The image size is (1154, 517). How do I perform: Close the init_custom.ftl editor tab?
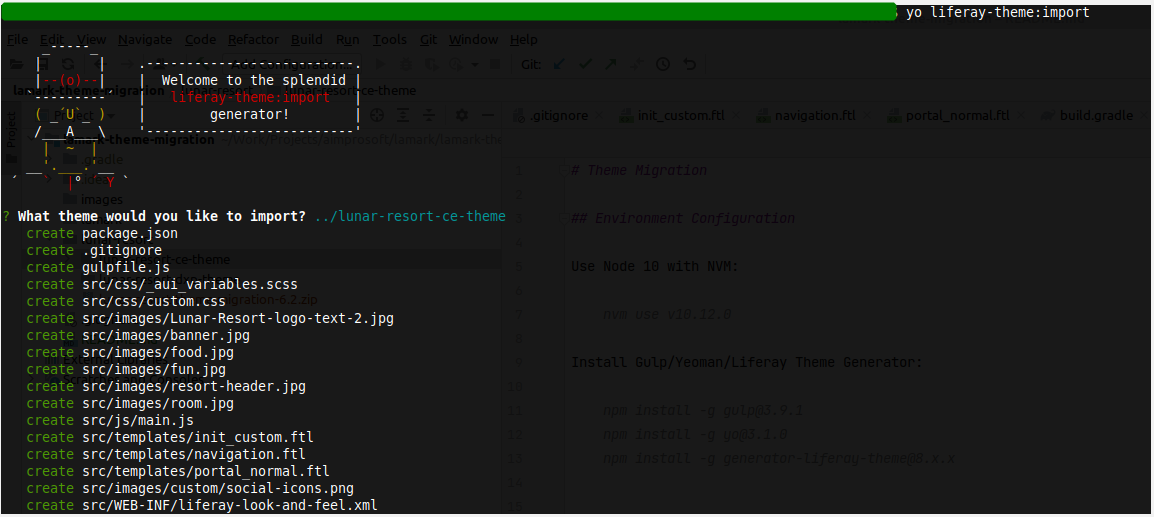[x=736, y=116]
